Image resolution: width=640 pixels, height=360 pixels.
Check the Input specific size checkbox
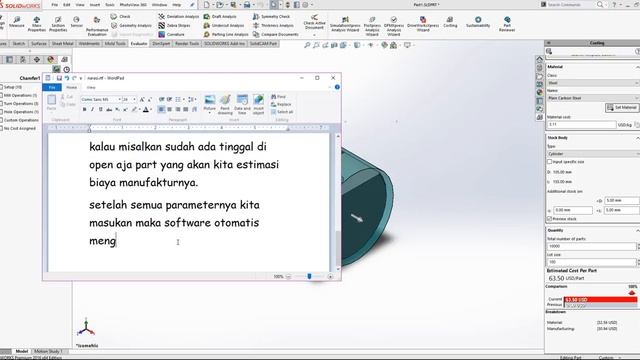pyautogui.click(x=549, y=162)
